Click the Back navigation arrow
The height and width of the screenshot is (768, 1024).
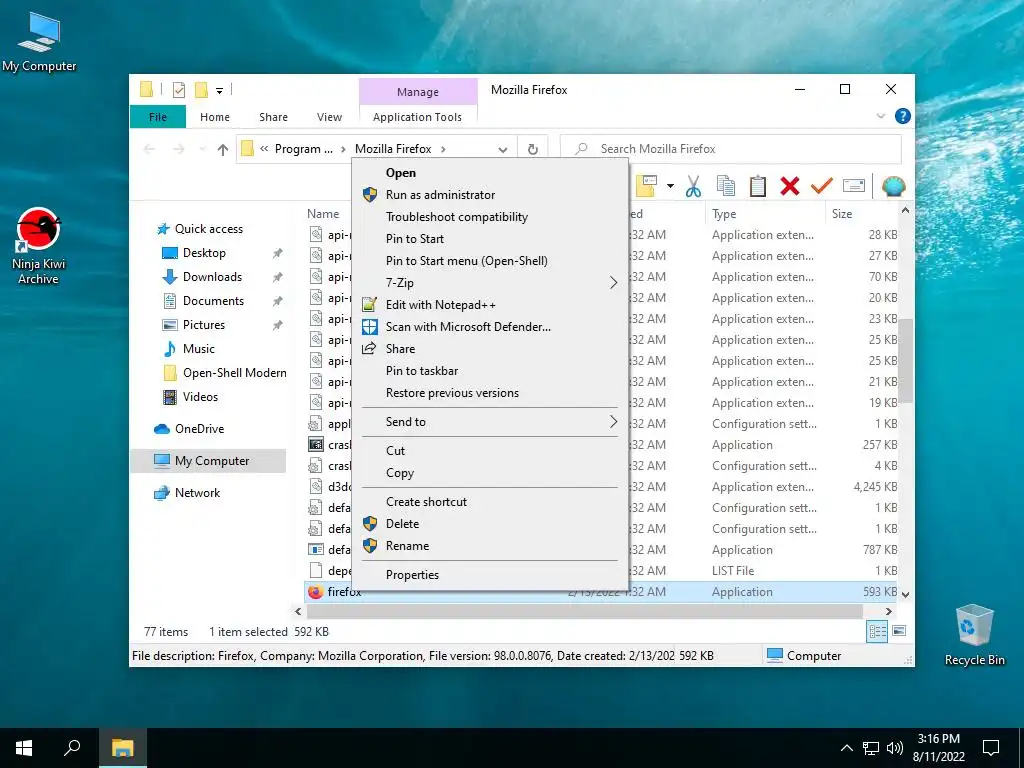point(149,149)
